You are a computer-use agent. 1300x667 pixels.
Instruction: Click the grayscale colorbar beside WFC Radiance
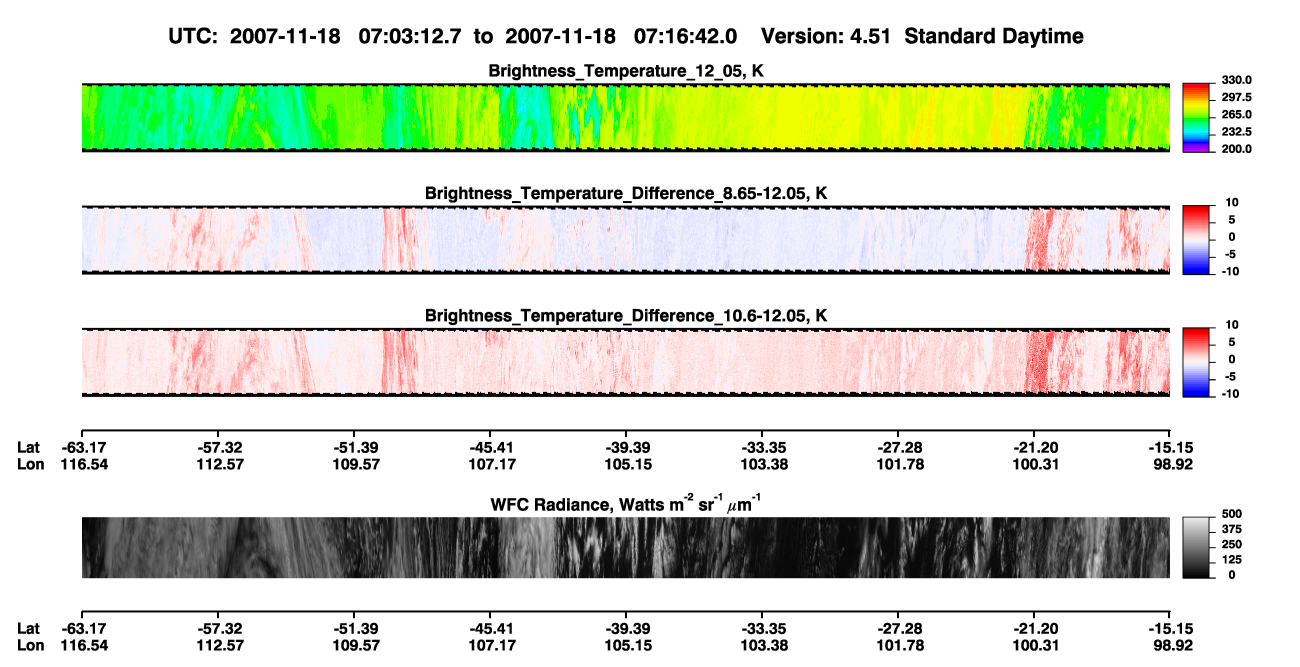click(1197, 547)
